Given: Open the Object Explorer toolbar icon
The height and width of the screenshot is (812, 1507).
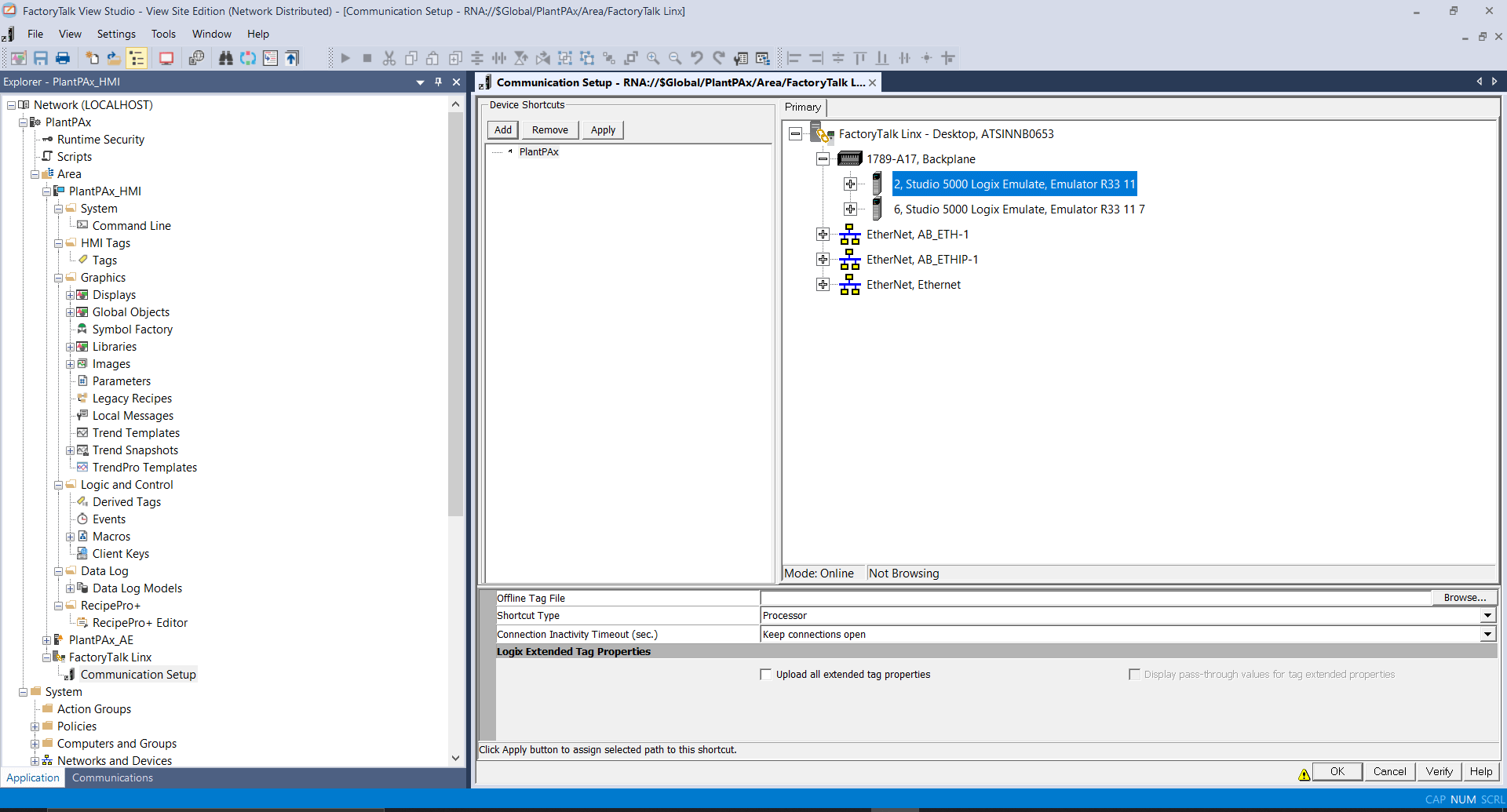Looking at the screenshot, I should 763,58.
